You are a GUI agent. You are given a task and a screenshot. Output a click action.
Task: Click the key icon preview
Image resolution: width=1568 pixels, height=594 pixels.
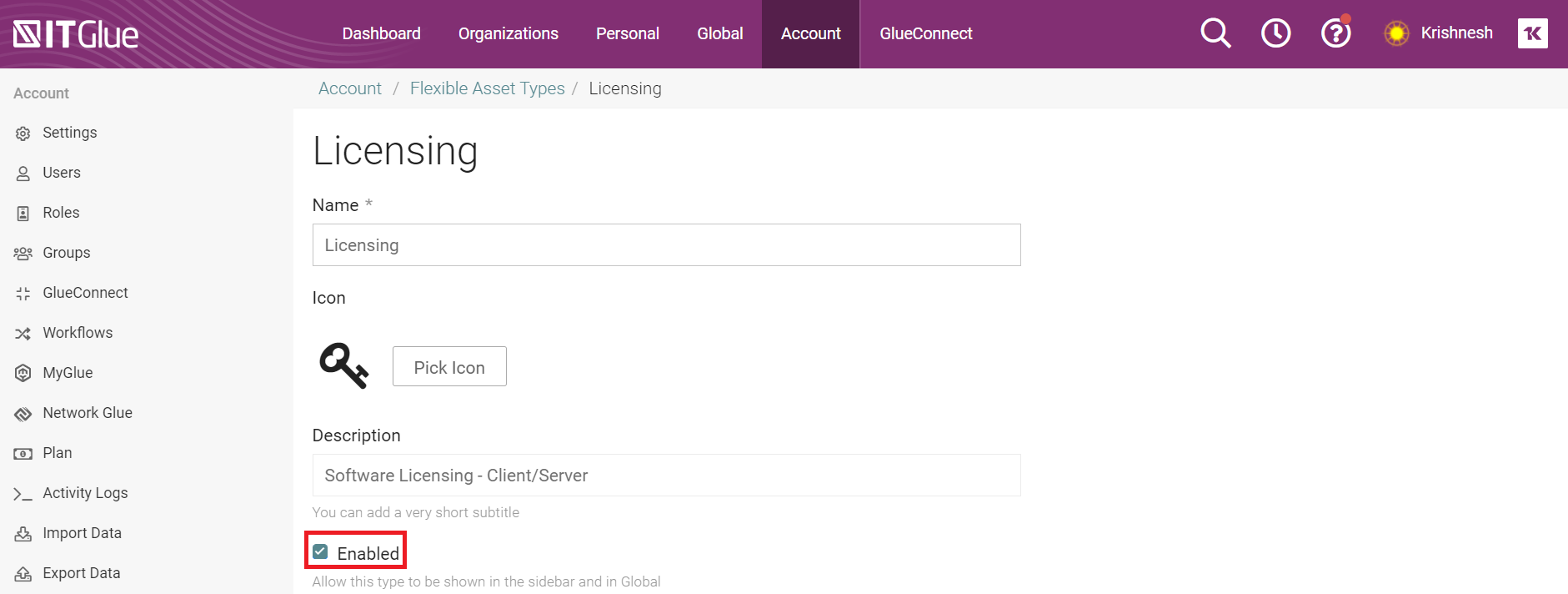point(343,365)
